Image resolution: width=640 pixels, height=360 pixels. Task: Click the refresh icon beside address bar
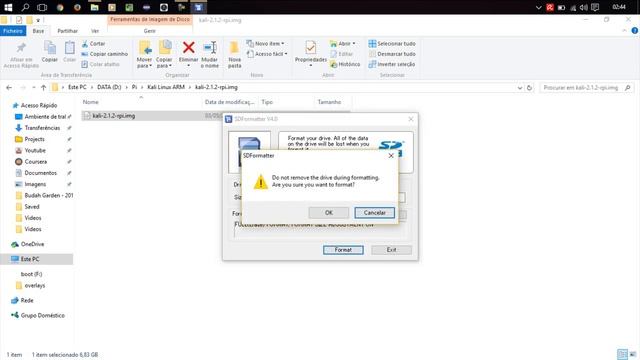click(529, 88)
